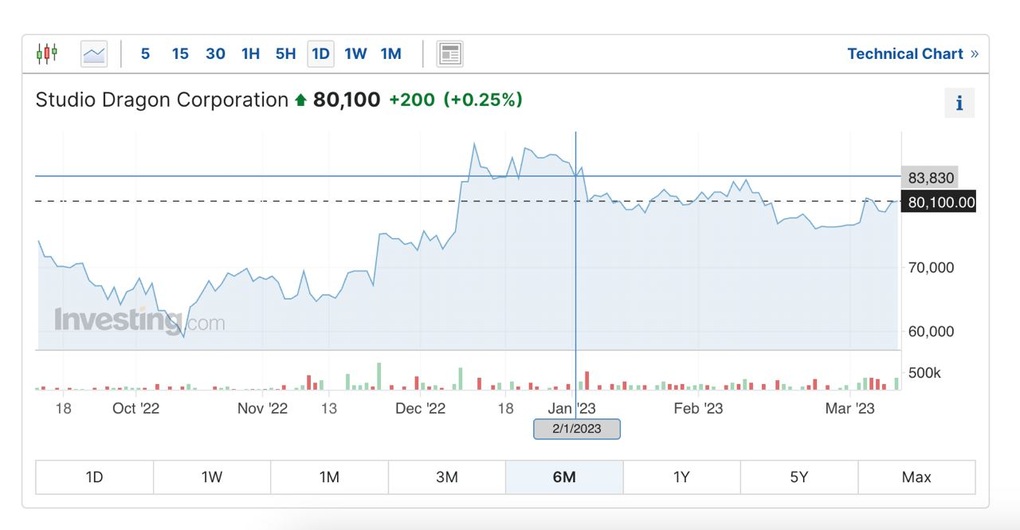1020x530 pixels.
Task: Click the info icon beside the chart
Action: coord(959,103)
